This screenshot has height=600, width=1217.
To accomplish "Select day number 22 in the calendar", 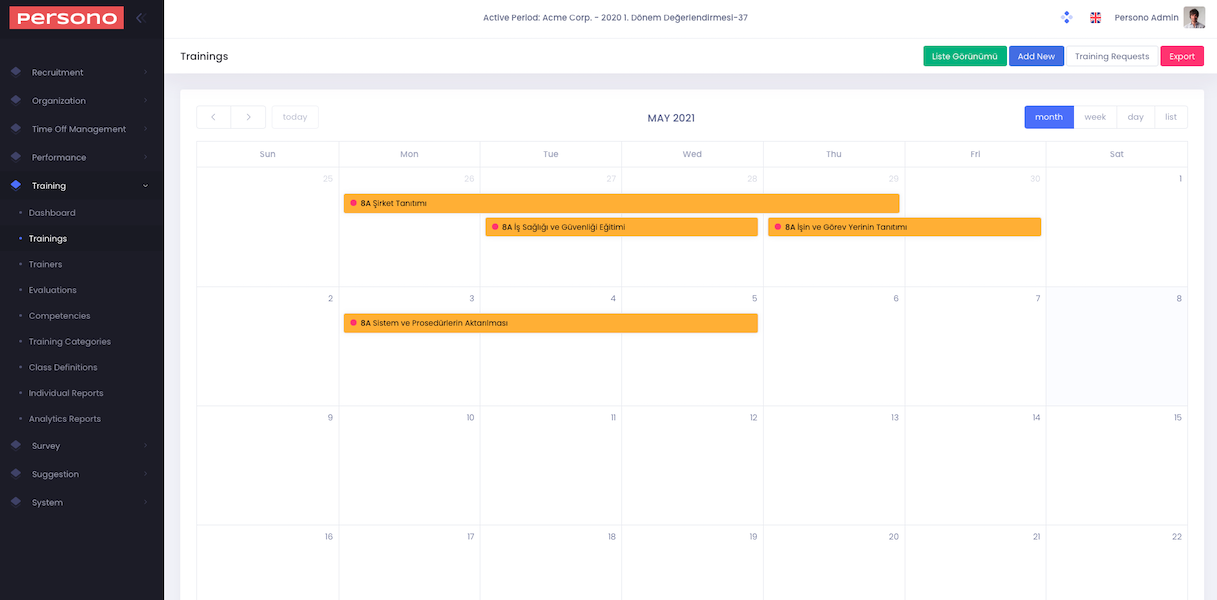I will tap(1177, 537).
